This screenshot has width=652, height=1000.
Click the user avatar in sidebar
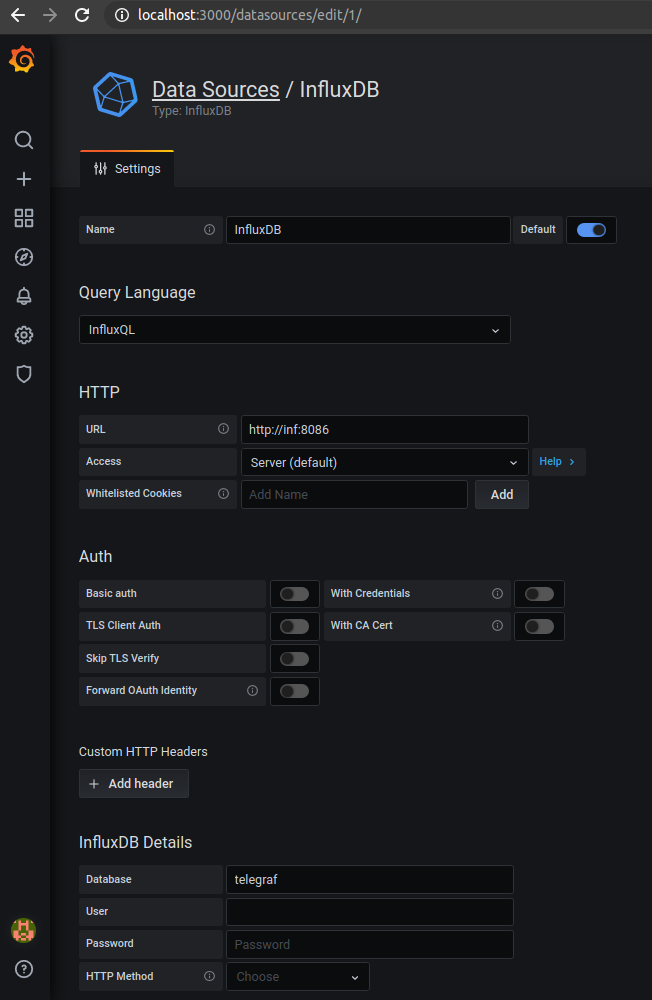24,930
